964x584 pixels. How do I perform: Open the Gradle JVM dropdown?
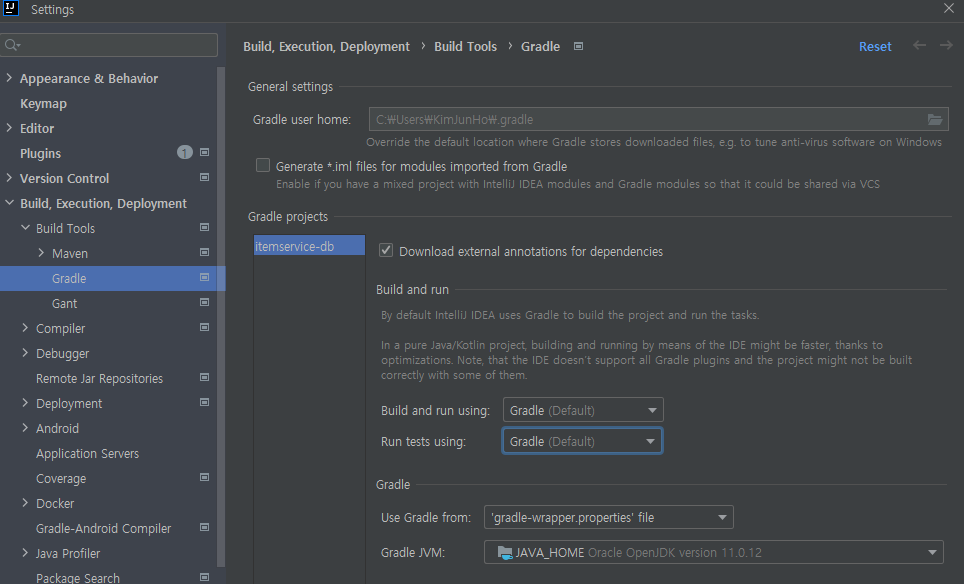click(714, 552)
